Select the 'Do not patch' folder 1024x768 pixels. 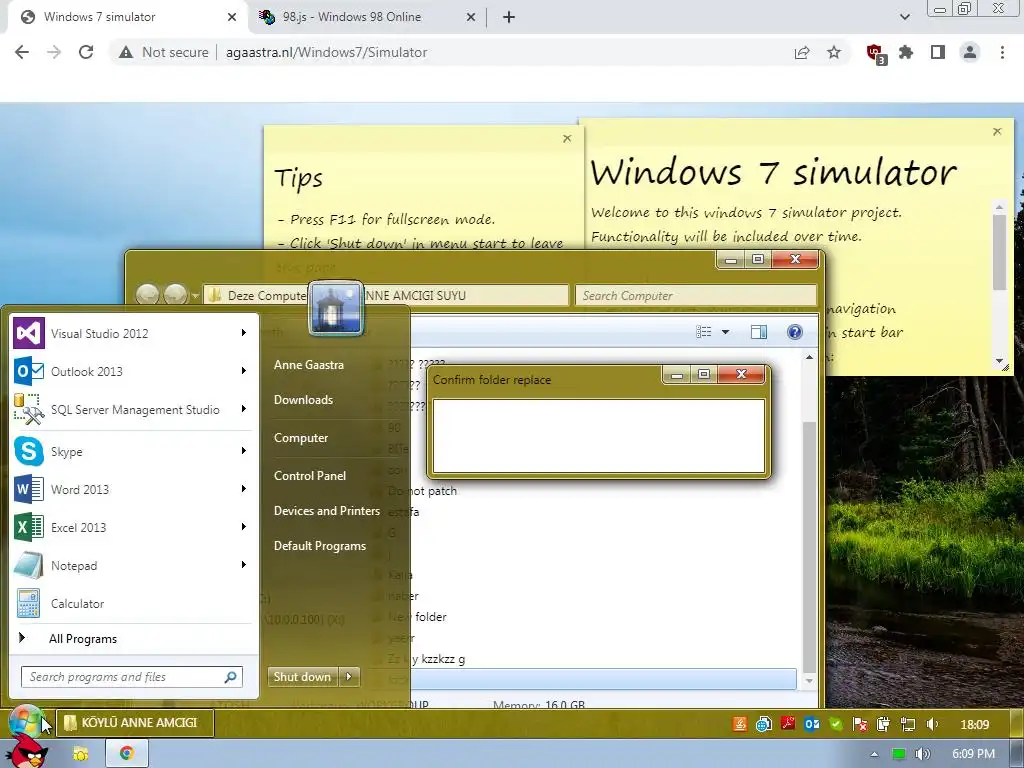[422, 491]
